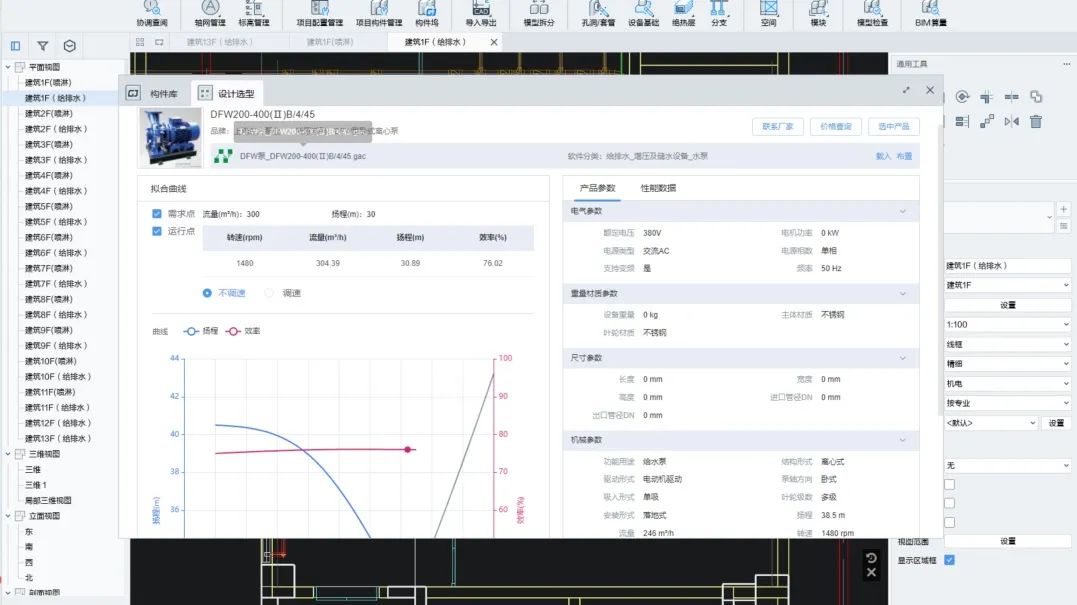
Task: Open 标高管理 in the top toolbar
Action: click(253, 14)
